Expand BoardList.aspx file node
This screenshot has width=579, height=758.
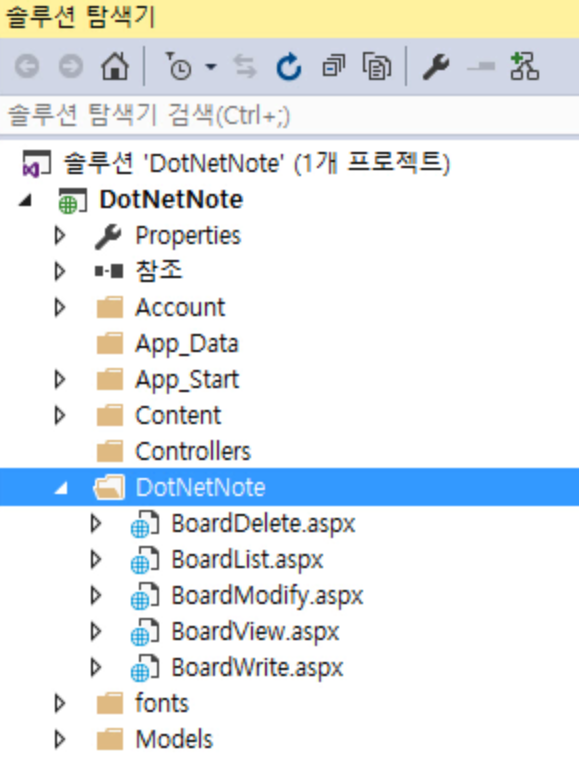tap(96, 560)
